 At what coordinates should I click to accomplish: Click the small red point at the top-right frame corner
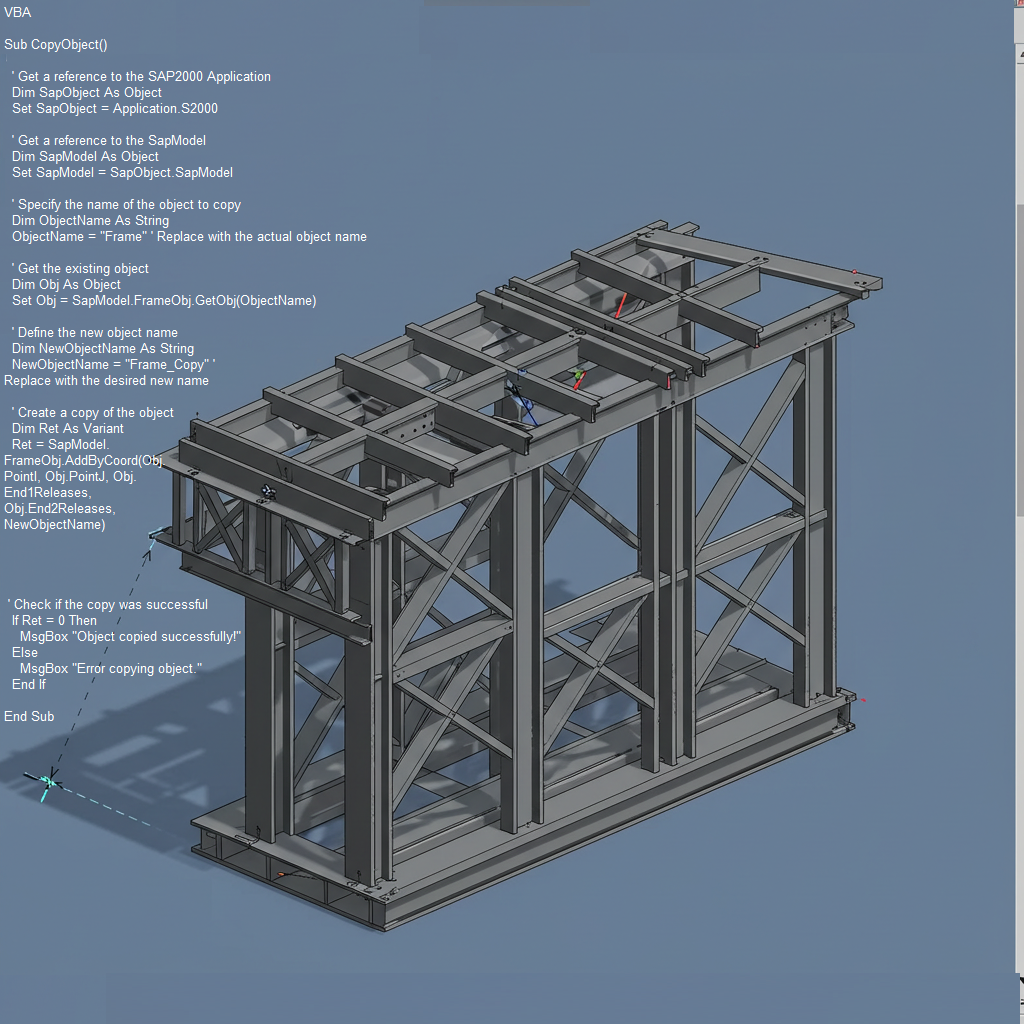tap(855, 271)
